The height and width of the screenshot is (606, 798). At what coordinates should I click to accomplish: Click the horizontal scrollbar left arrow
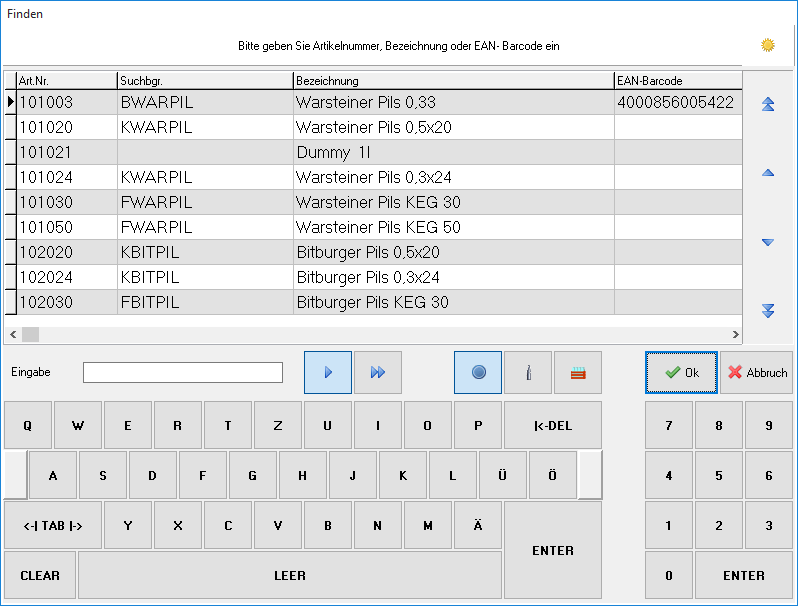(13, 334)
